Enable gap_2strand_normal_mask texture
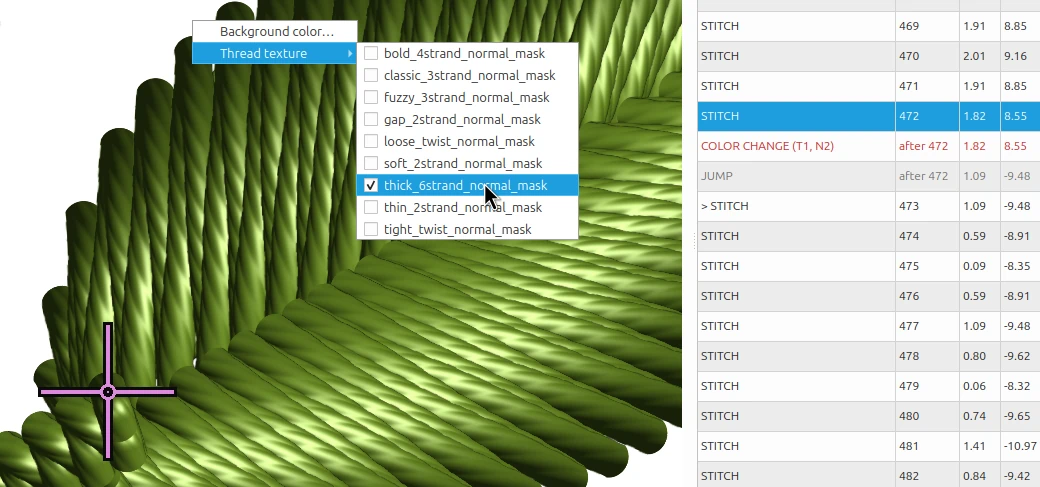Image resolution: width=1040 pixels, height=487 pixels. click(x=467, y=119)
